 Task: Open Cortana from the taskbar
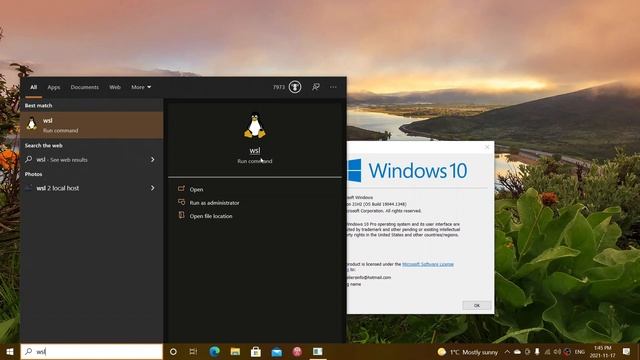[173, 351]
